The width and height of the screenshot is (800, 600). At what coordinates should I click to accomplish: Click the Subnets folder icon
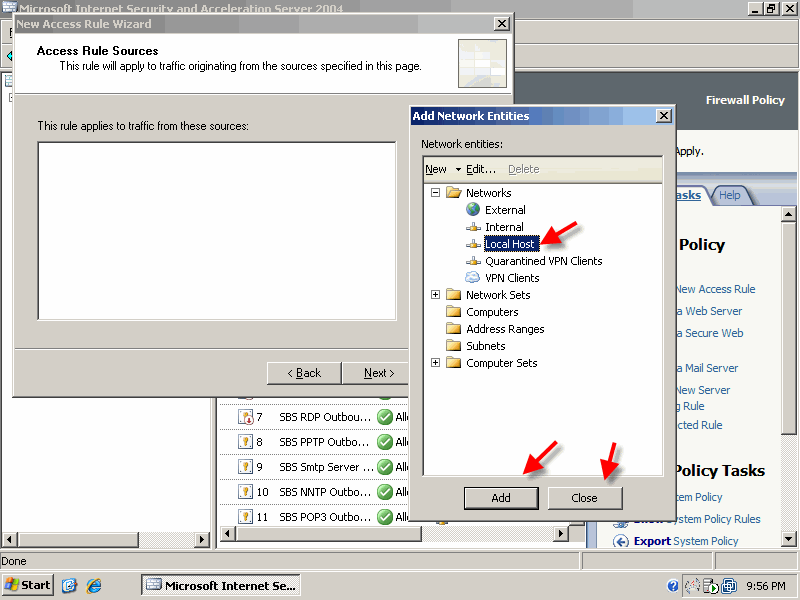(454, 345)
